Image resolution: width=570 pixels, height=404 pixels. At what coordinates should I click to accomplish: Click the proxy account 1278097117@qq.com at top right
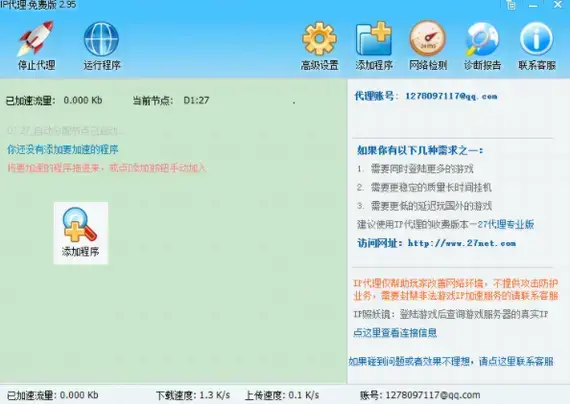[x=451, y=96]
